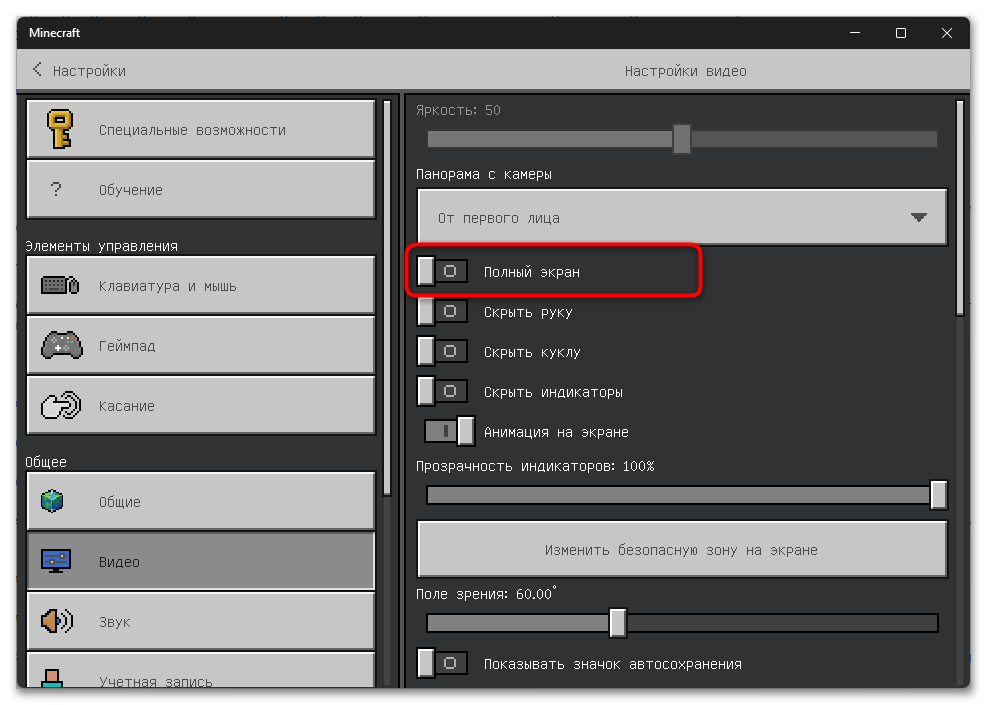Click the Яркость brightness slider handle

coord(682,138)
